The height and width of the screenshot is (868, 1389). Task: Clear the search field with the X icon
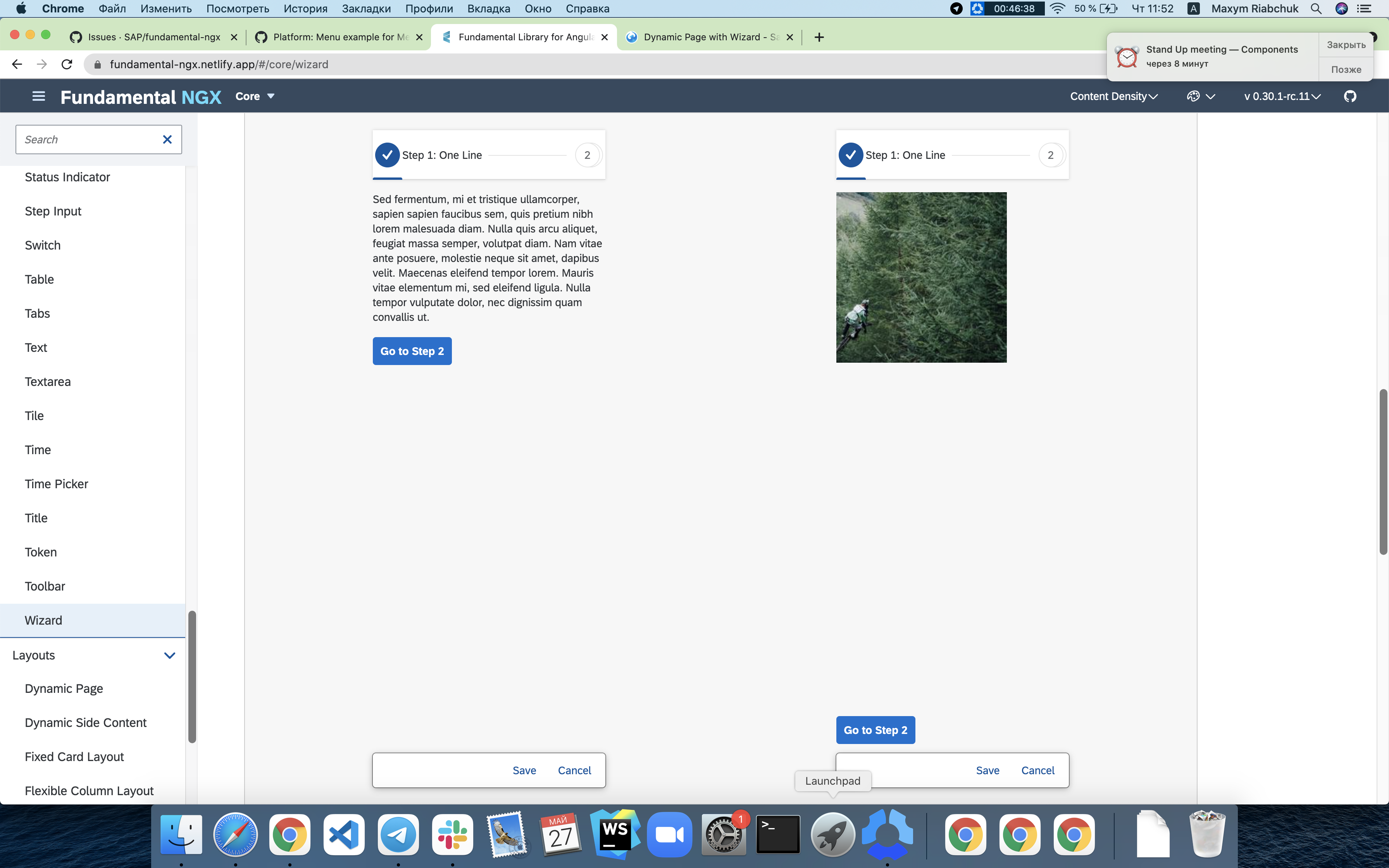tap(167, 139)
